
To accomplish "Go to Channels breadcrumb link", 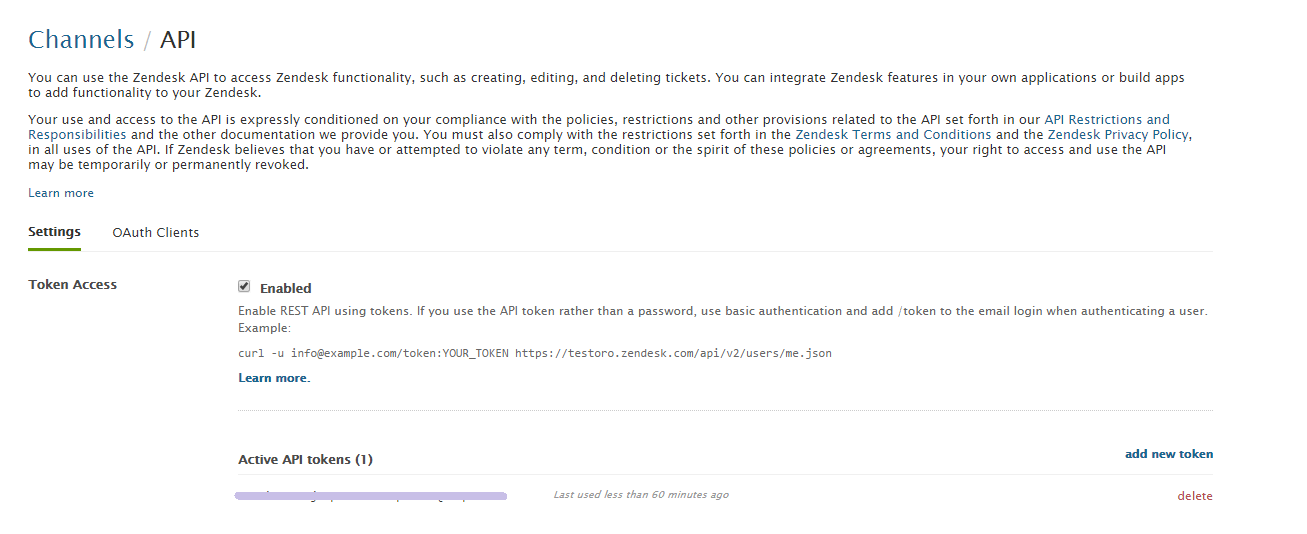I will point(81,39).
